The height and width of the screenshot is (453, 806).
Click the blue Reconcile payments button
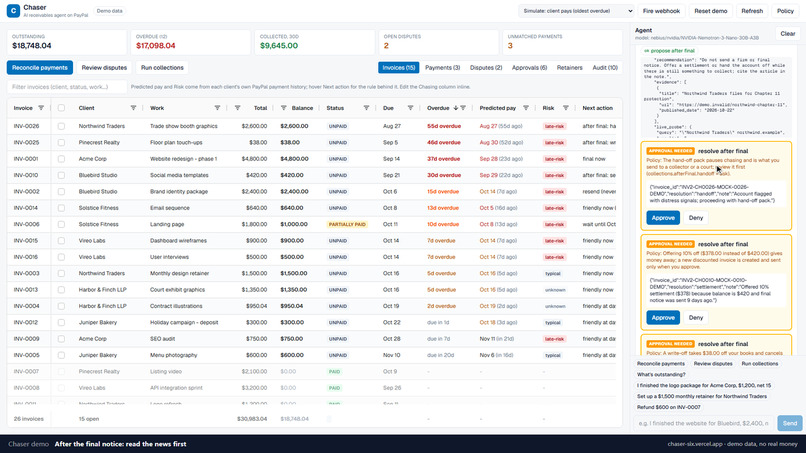tap(40, 67)
